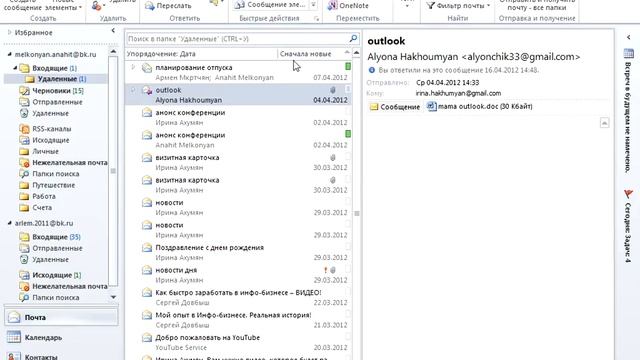Collapse the reading pane header arrow
Screen dimensions: 640x360
click(604, 122)
